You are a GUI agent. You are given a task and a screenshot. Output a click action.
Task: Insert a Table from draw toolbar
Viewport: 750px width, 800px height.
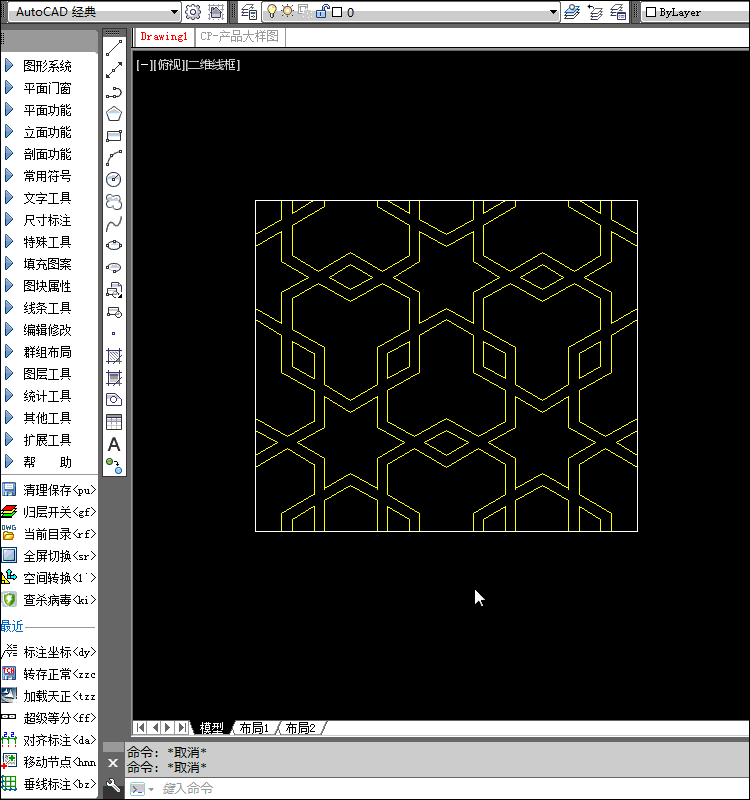[114, 422]
